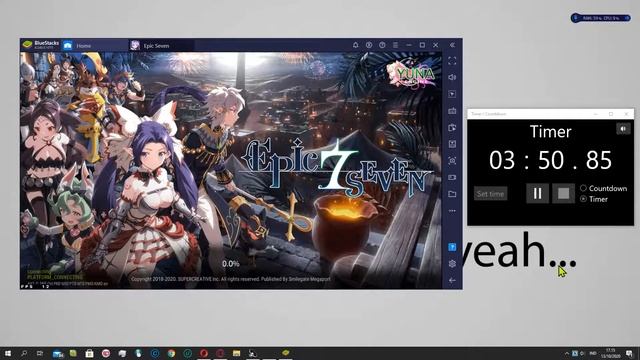
Task: Open Windows notification center icon
Action: point(630,353)
